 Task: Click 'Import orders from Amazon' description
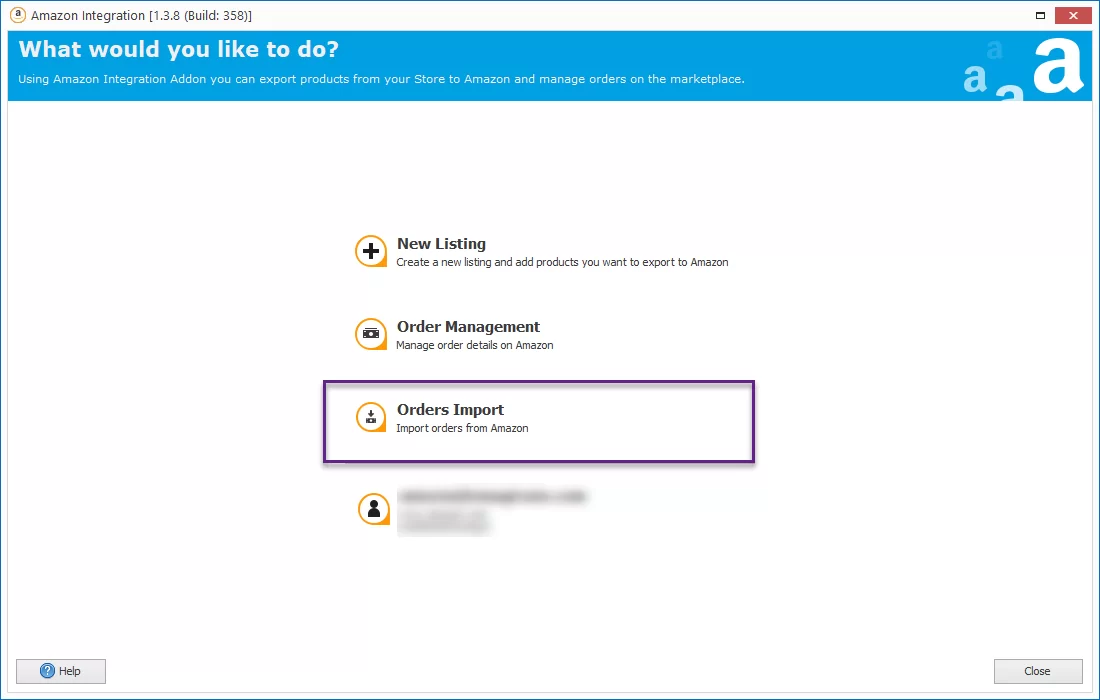click(x=462, y=428)
